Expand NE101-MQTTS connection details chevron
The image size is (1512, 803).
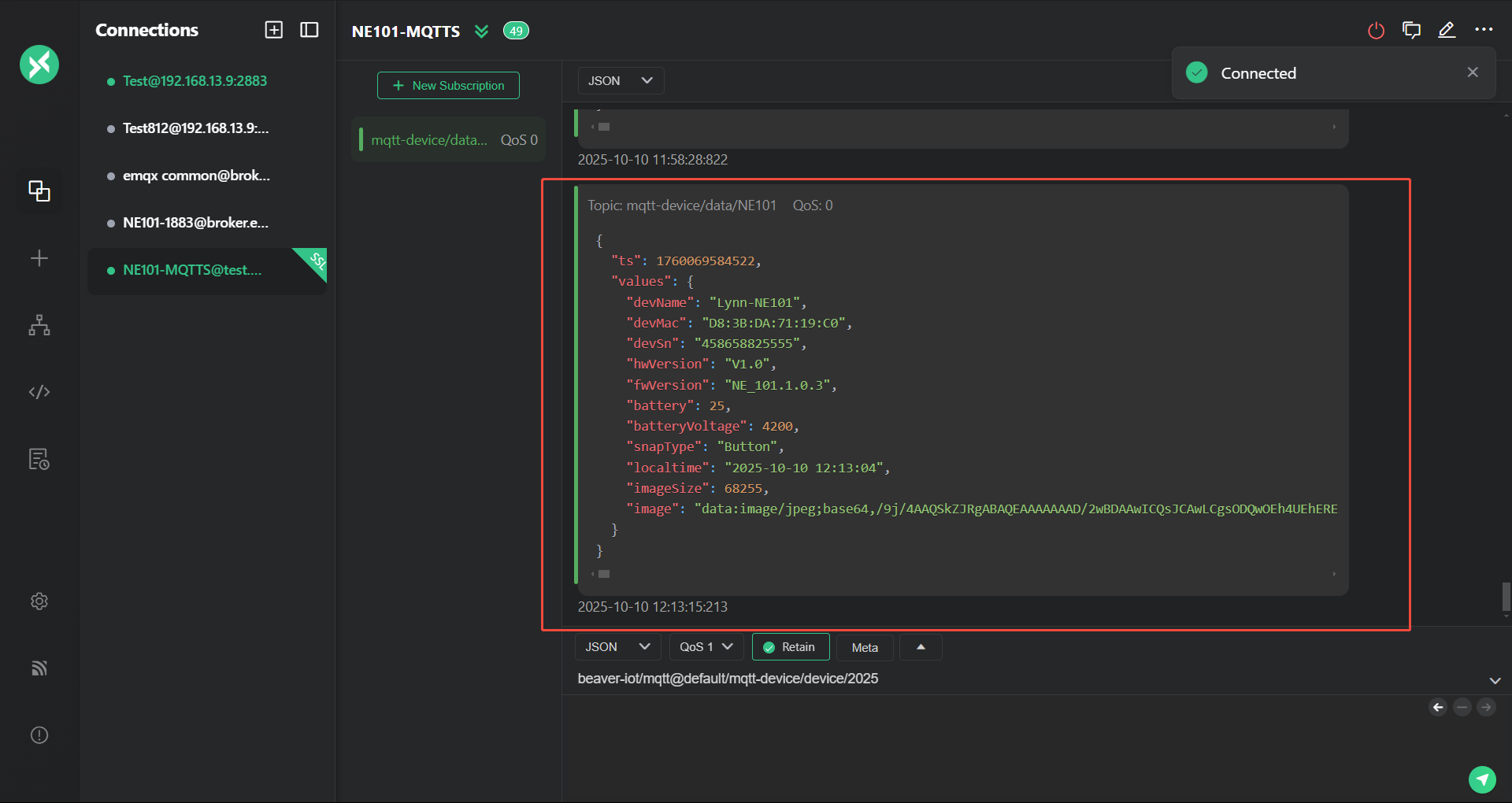pyautogui.click(x=481, y=31)
